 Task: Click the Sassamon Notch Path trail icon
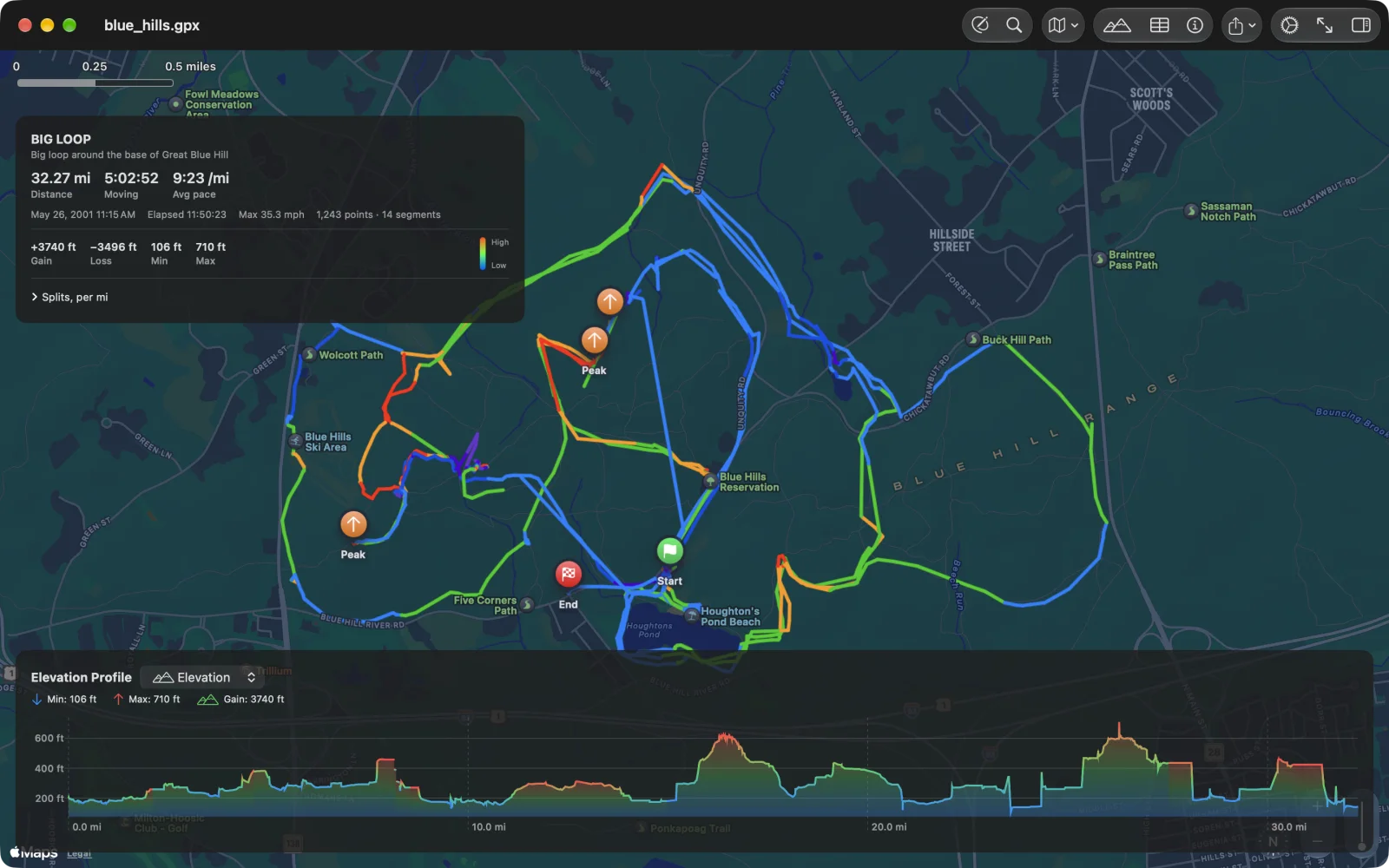click(1192, 211)
